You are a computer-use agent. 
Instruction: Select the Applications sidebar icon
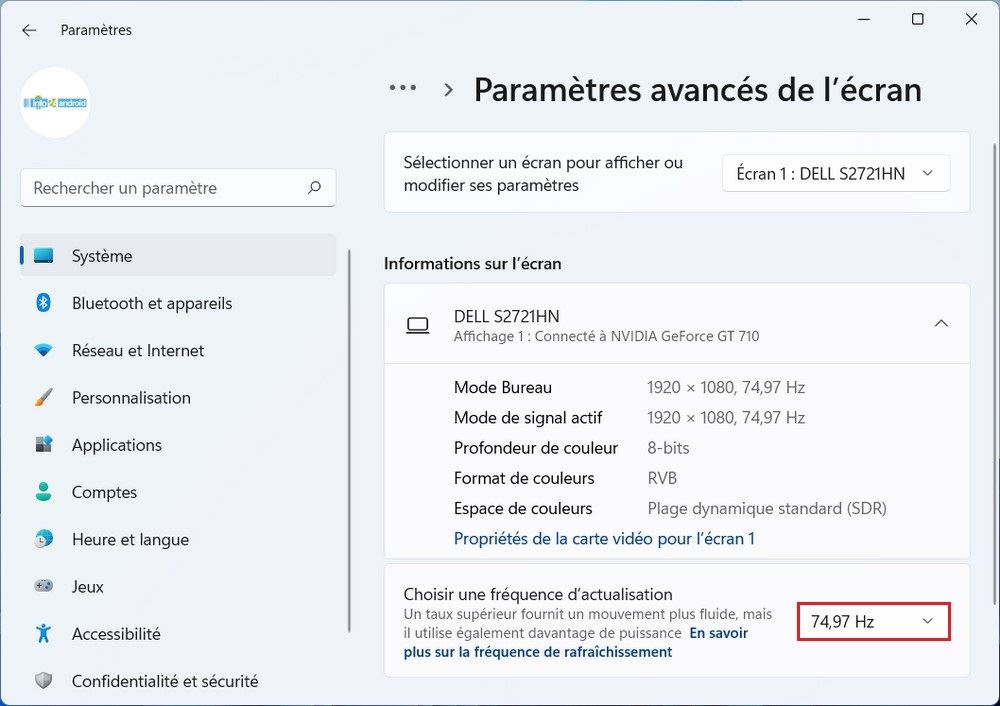tap(44, 445)
